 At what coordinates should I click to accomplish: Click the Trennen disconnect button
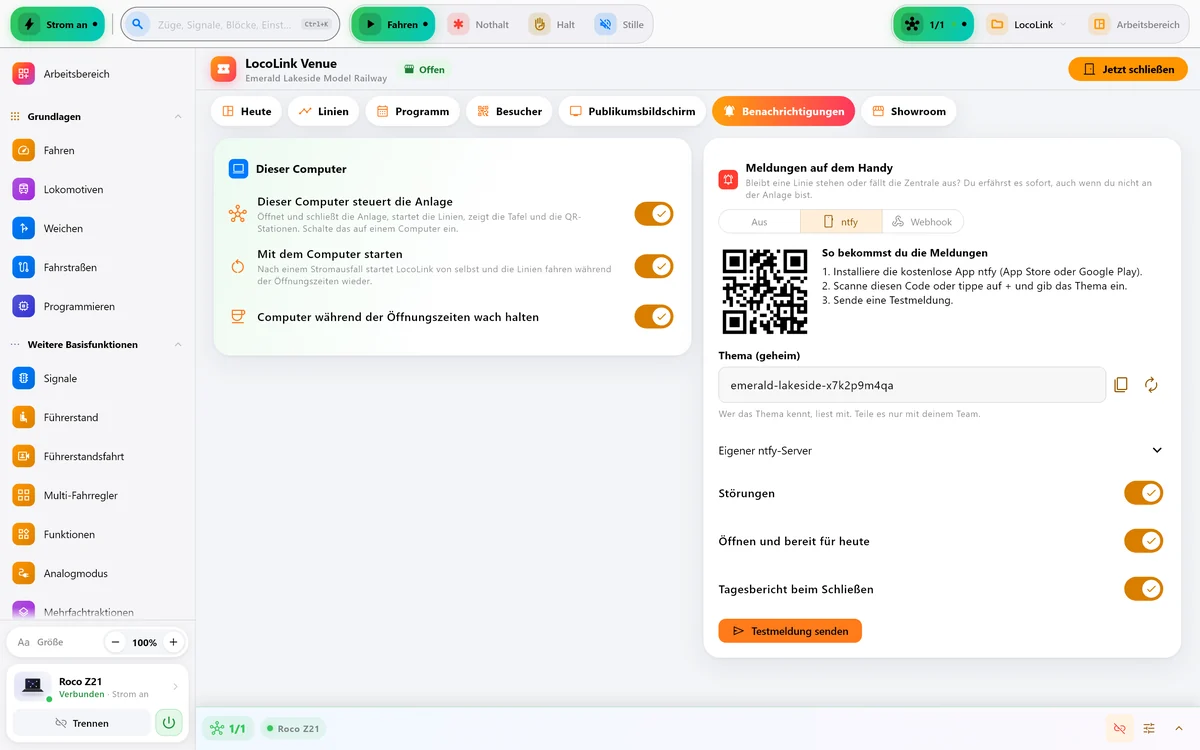81,722
